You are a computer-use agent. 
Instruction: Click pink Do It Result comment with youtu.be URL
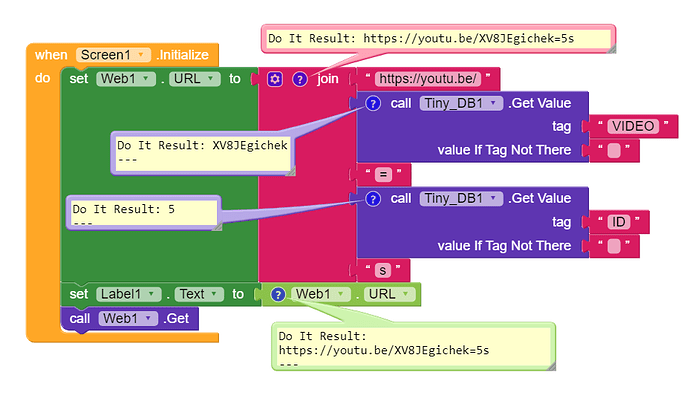point(438,39)
